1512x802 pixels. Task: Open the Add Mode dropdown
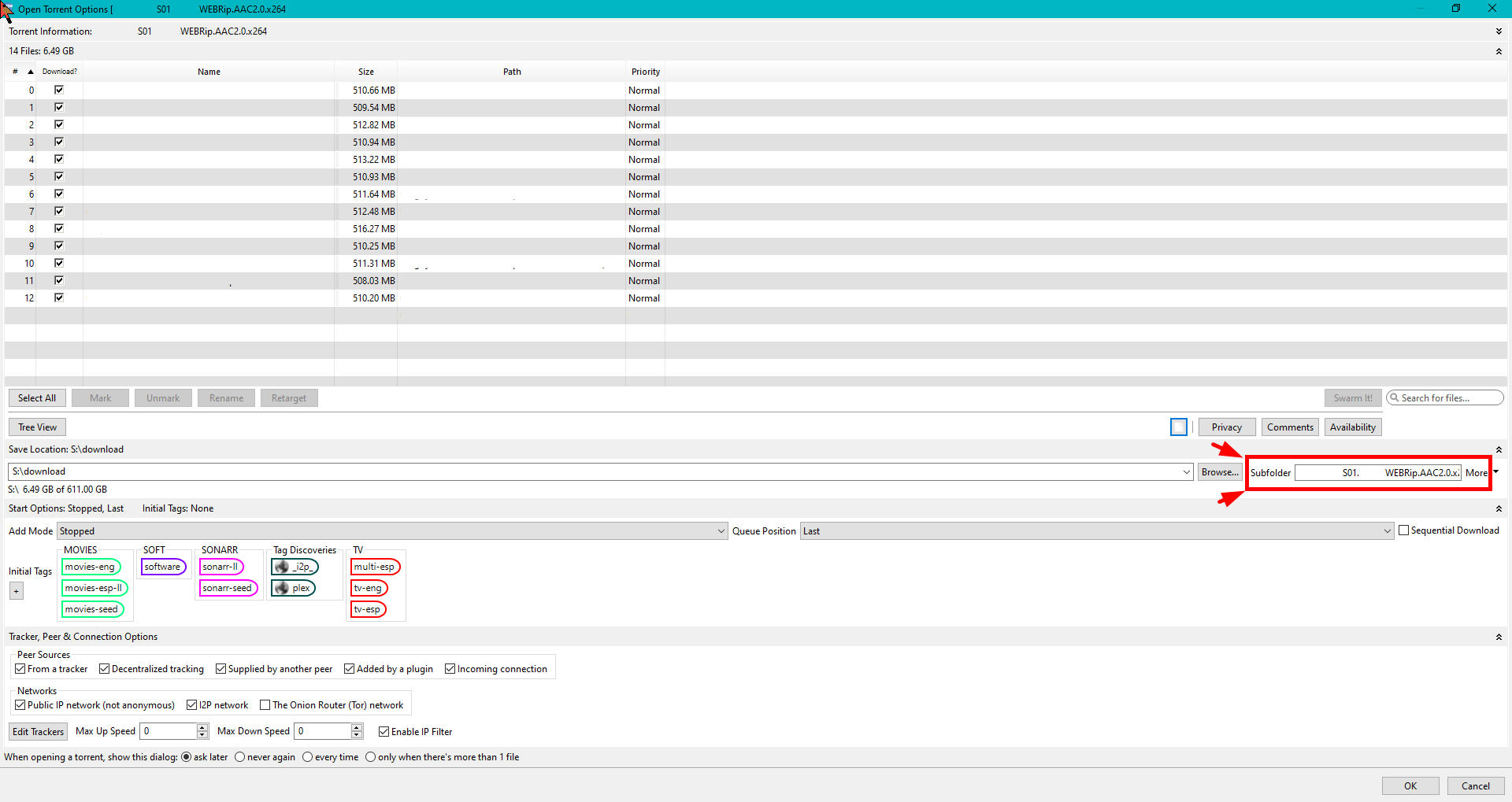click(391, 531)
